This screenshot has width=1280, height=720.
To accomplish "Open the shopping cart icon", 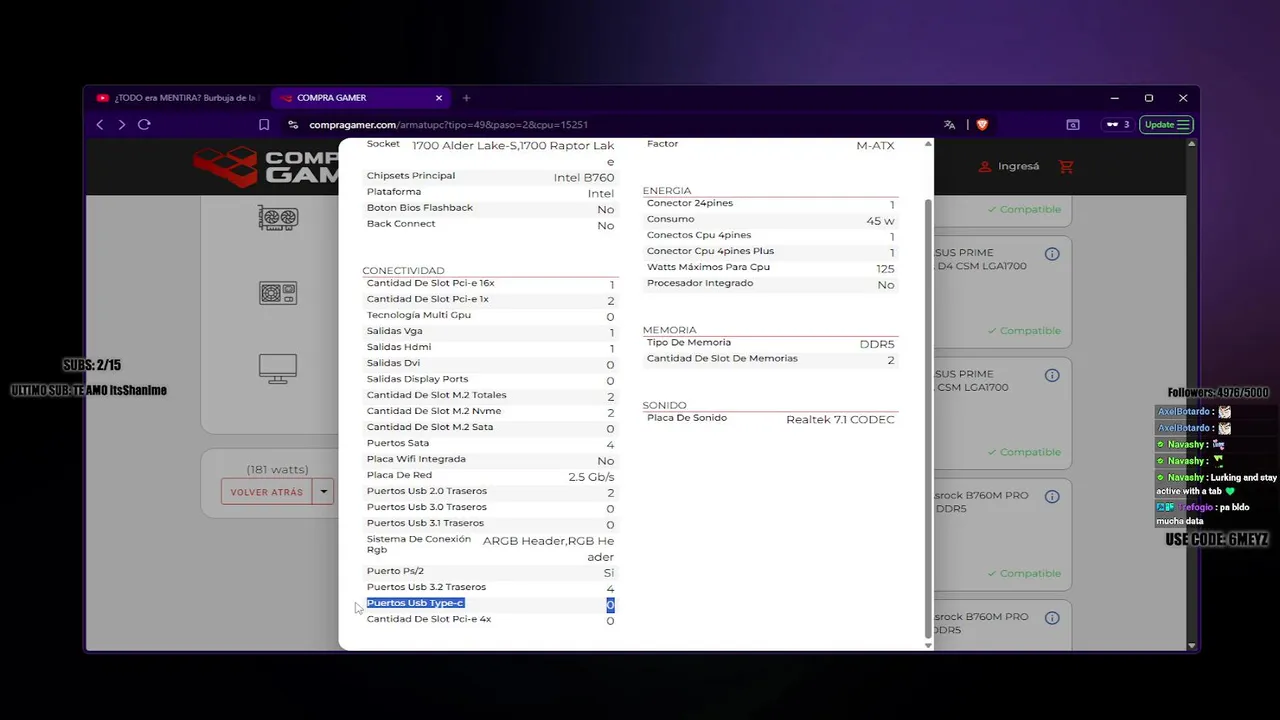I will pyautogui.click(x=1066, y=166).
